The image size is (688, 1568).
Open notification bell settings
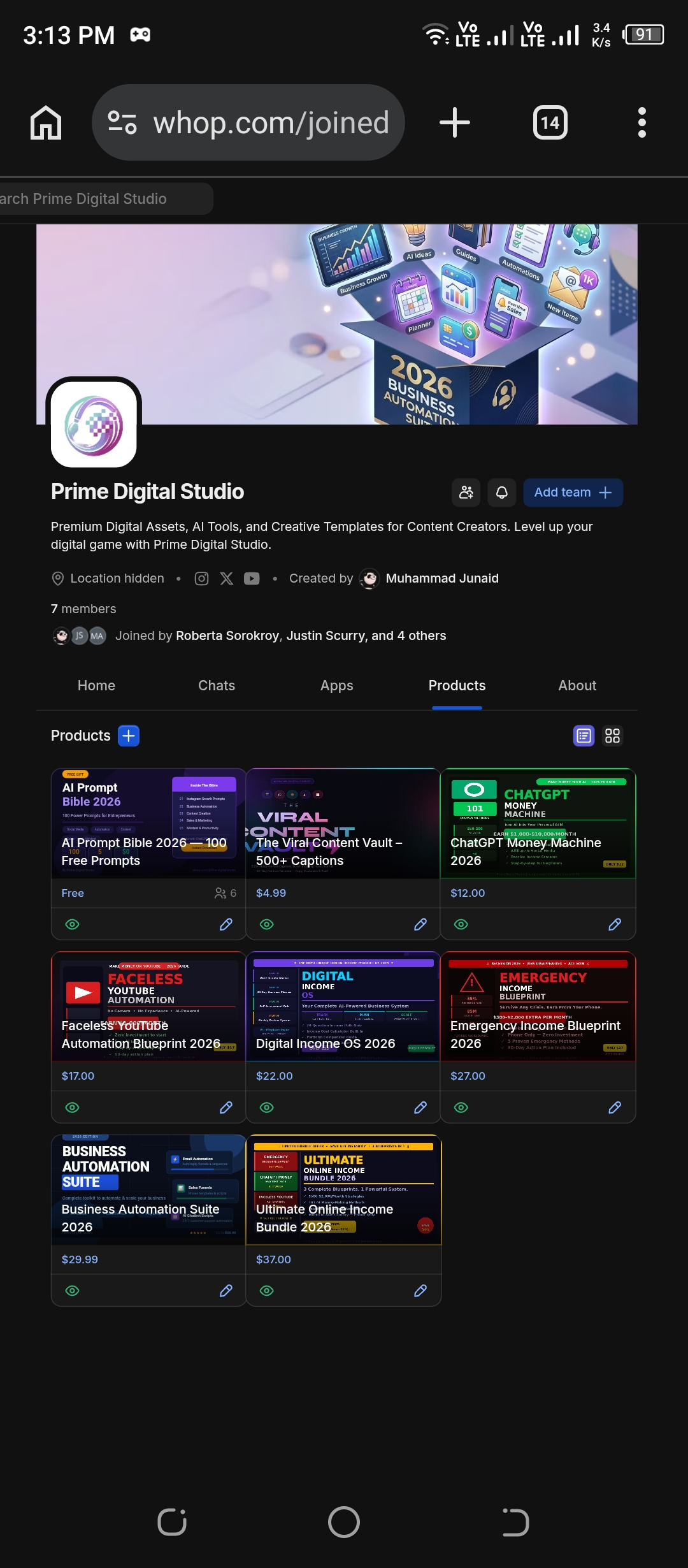click(502, 493)
